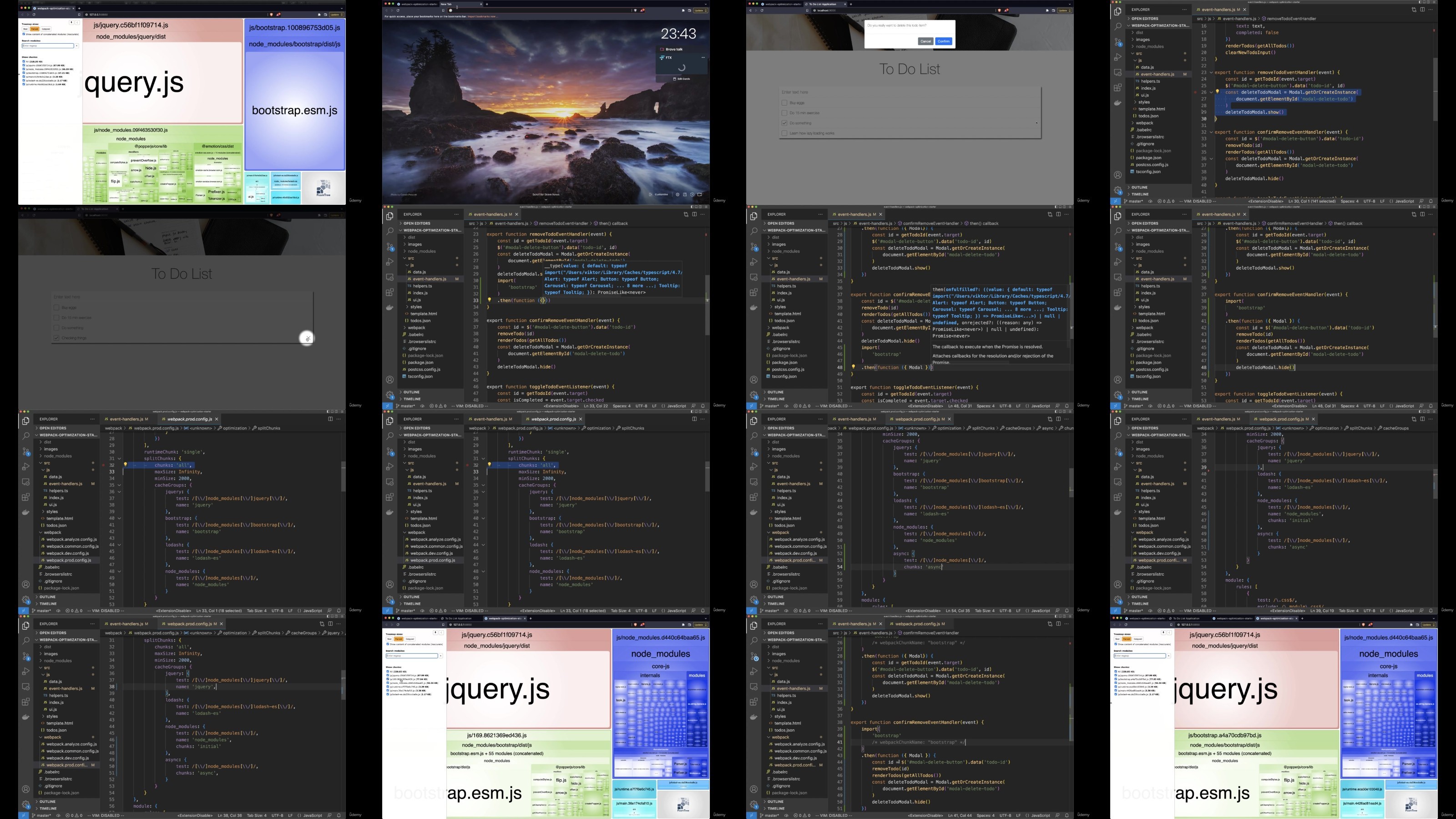Open Run and Debug in 141-selected VS Code window
The height and width of the screenshot is (819, 1456).
pos(1117,57)
